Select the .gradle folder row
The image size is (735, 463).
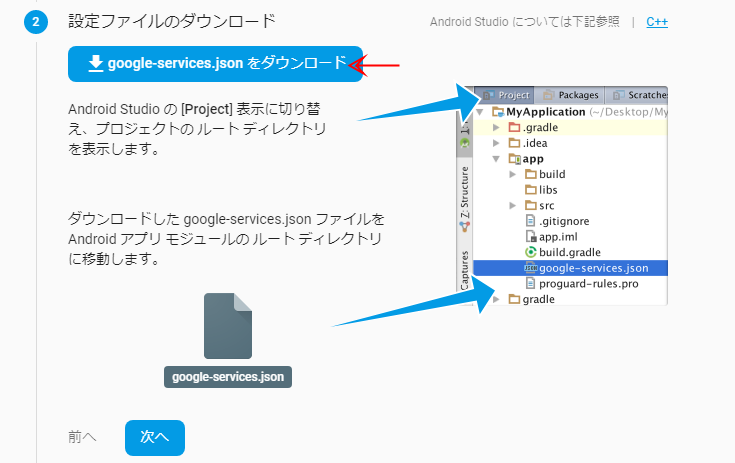coord(570,127)
